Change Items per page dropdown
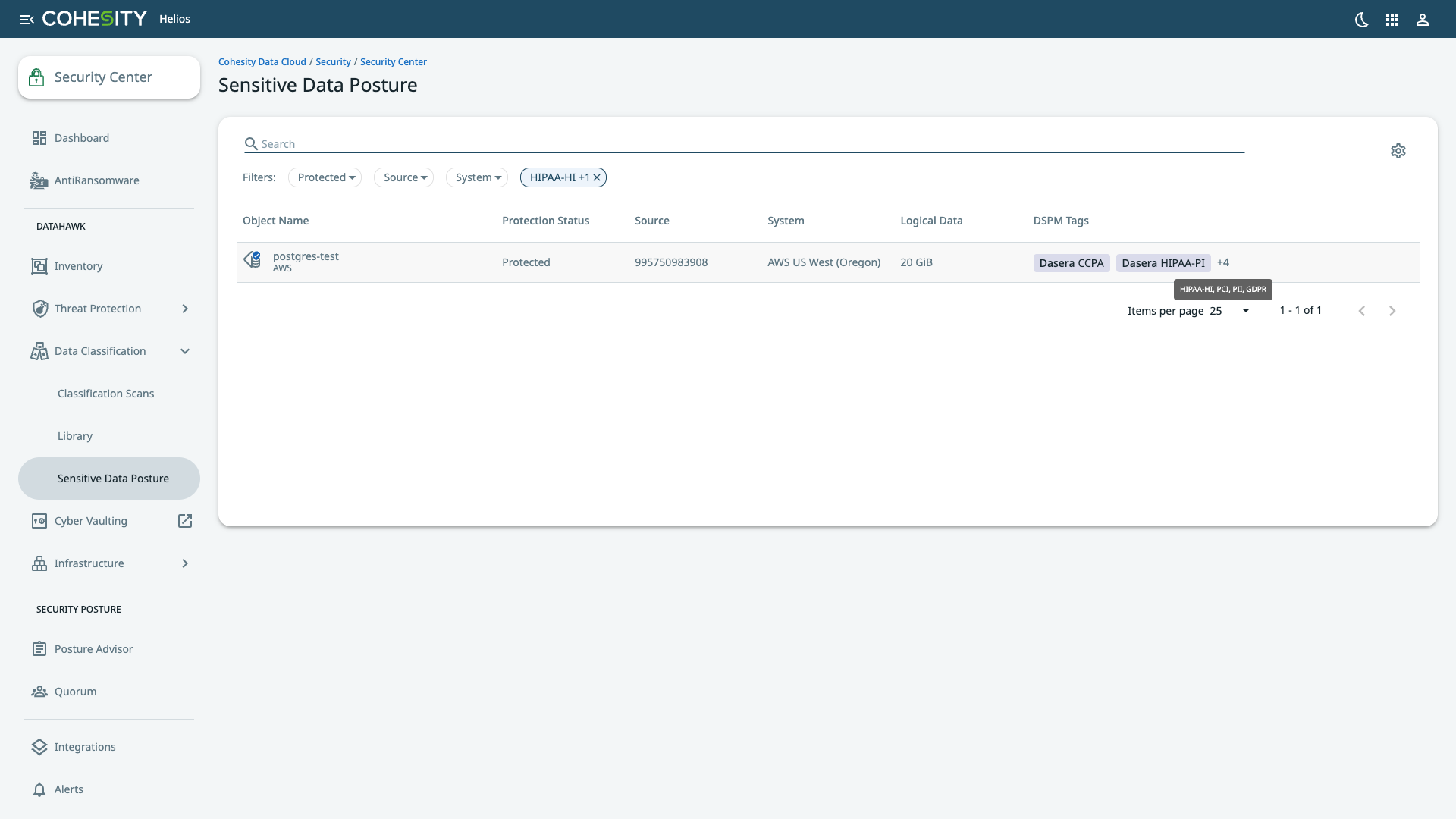Image resolution: width=1456 pixels, height=819 pixels. click(x=1229, y=311)
